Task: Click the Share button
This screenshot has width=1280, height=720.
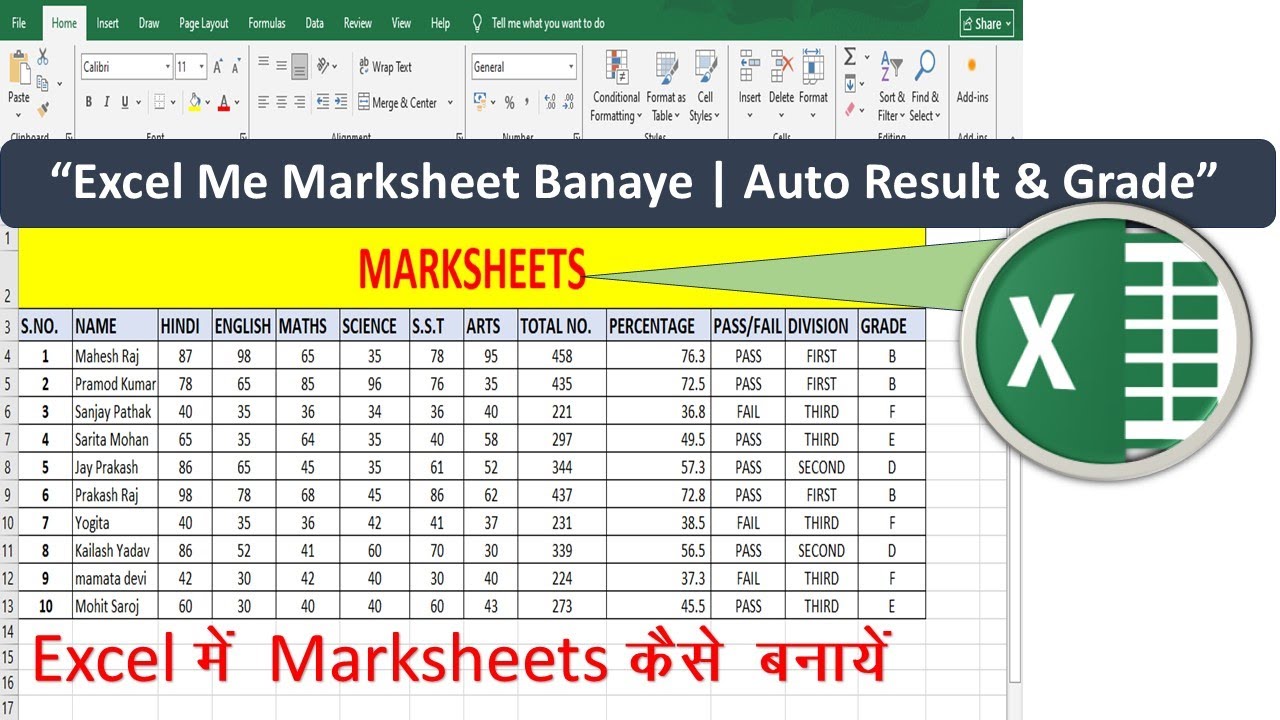Action: tap(986, 24)
